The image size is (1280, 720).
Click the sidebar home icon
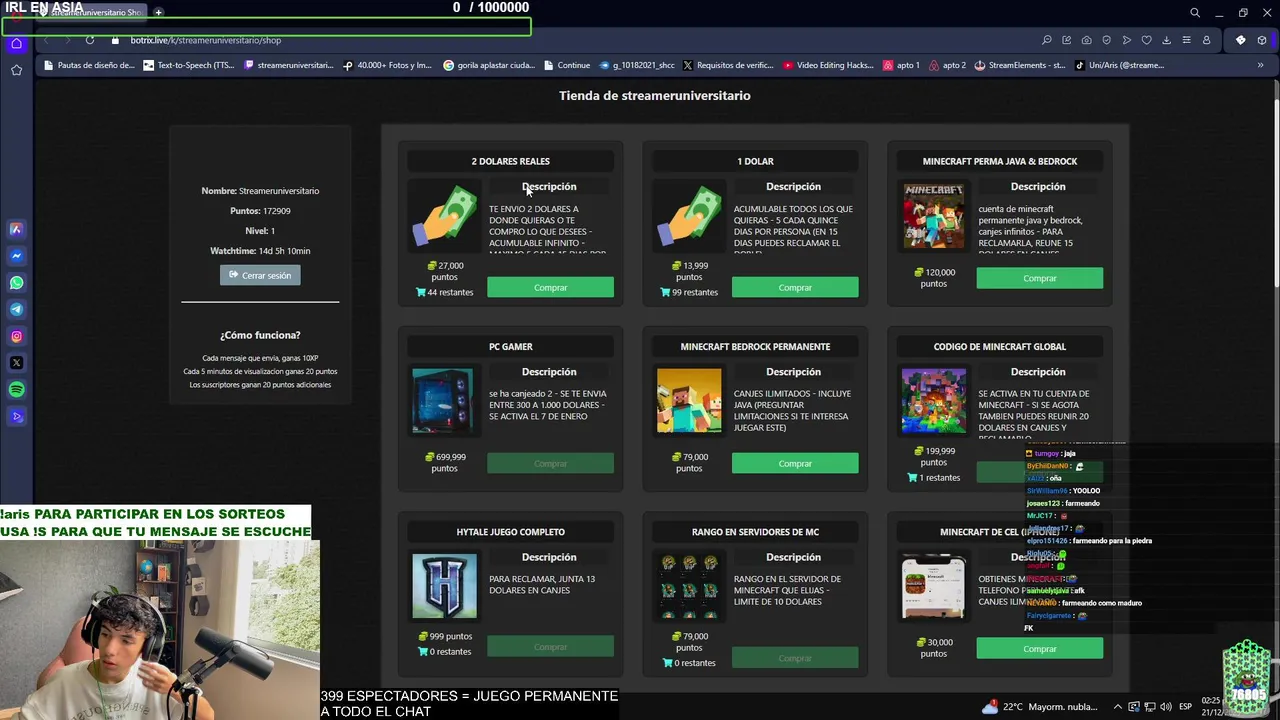click(16, 43)
